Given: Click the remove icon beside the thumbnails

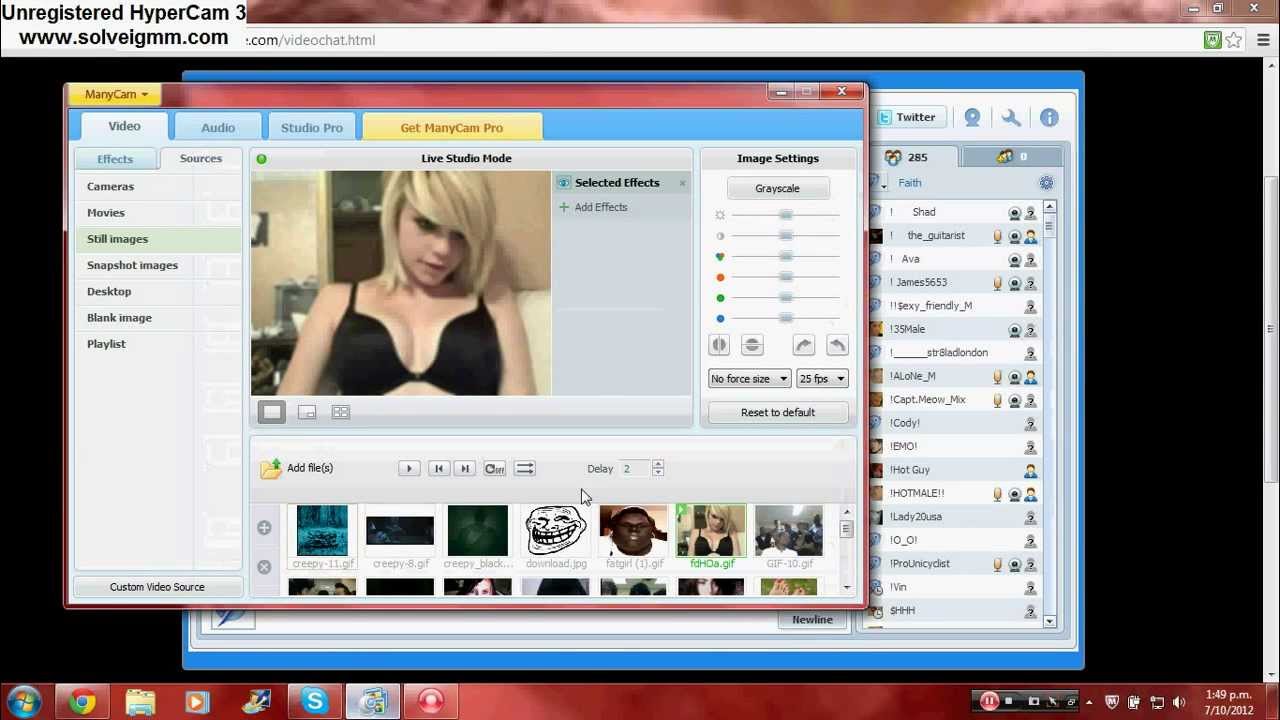Looking at the screenshot, I should tap(264, 567).
